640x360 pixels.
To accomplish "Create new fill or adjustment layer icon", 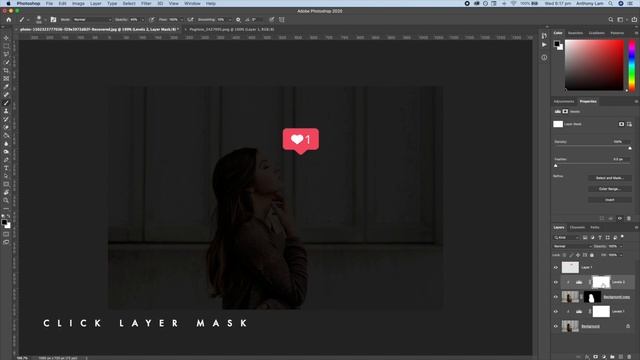I will pos(604,357).
